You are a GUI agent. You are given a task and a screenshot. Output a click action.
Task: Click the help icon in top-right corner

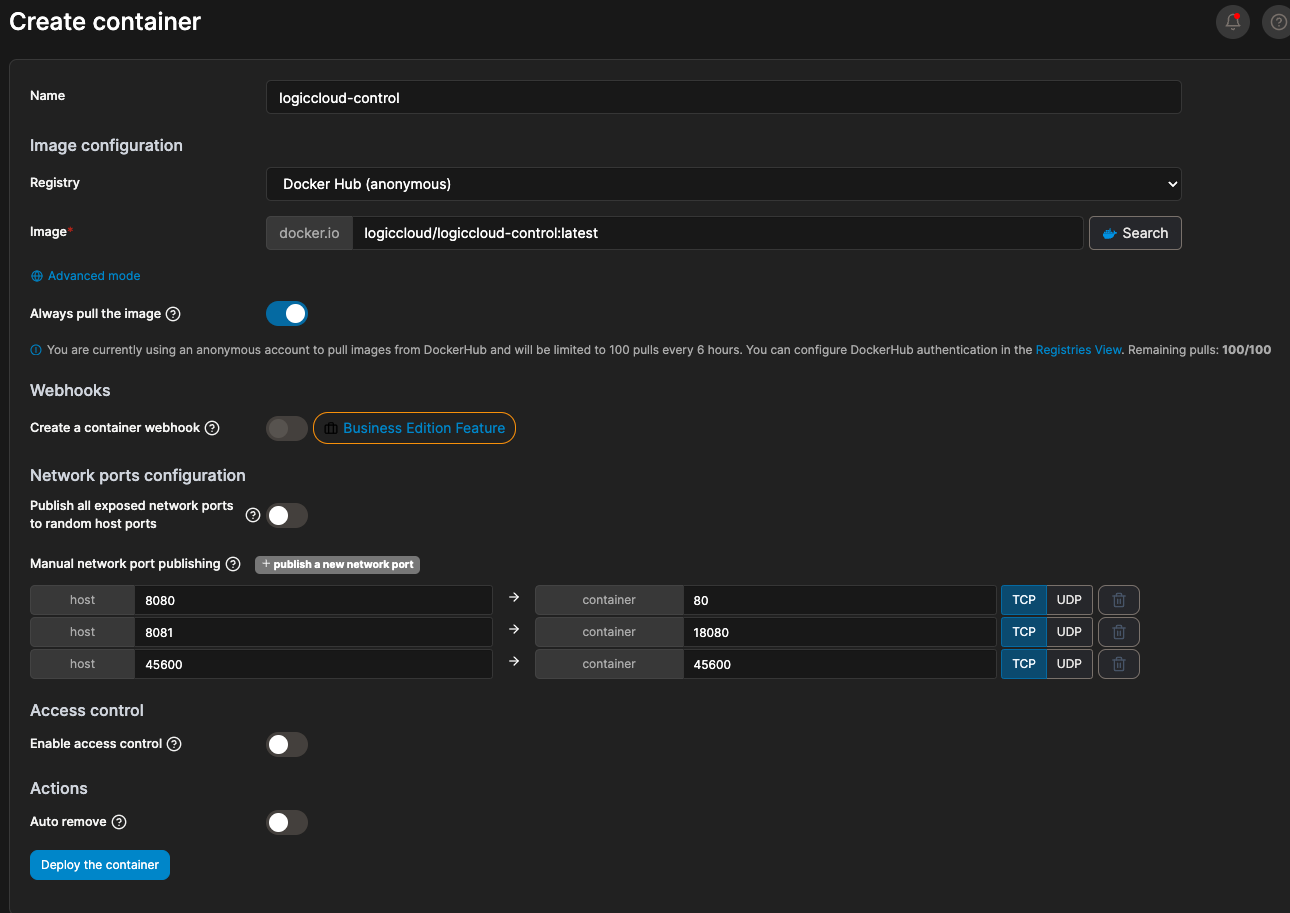point(1277,22)
